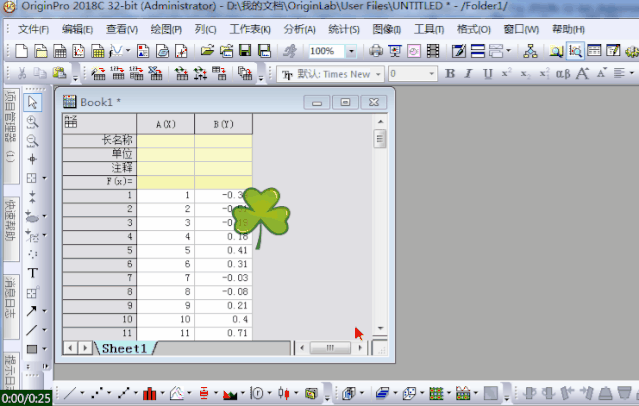Expand the Arrow tool options arrow

[44, 311]
